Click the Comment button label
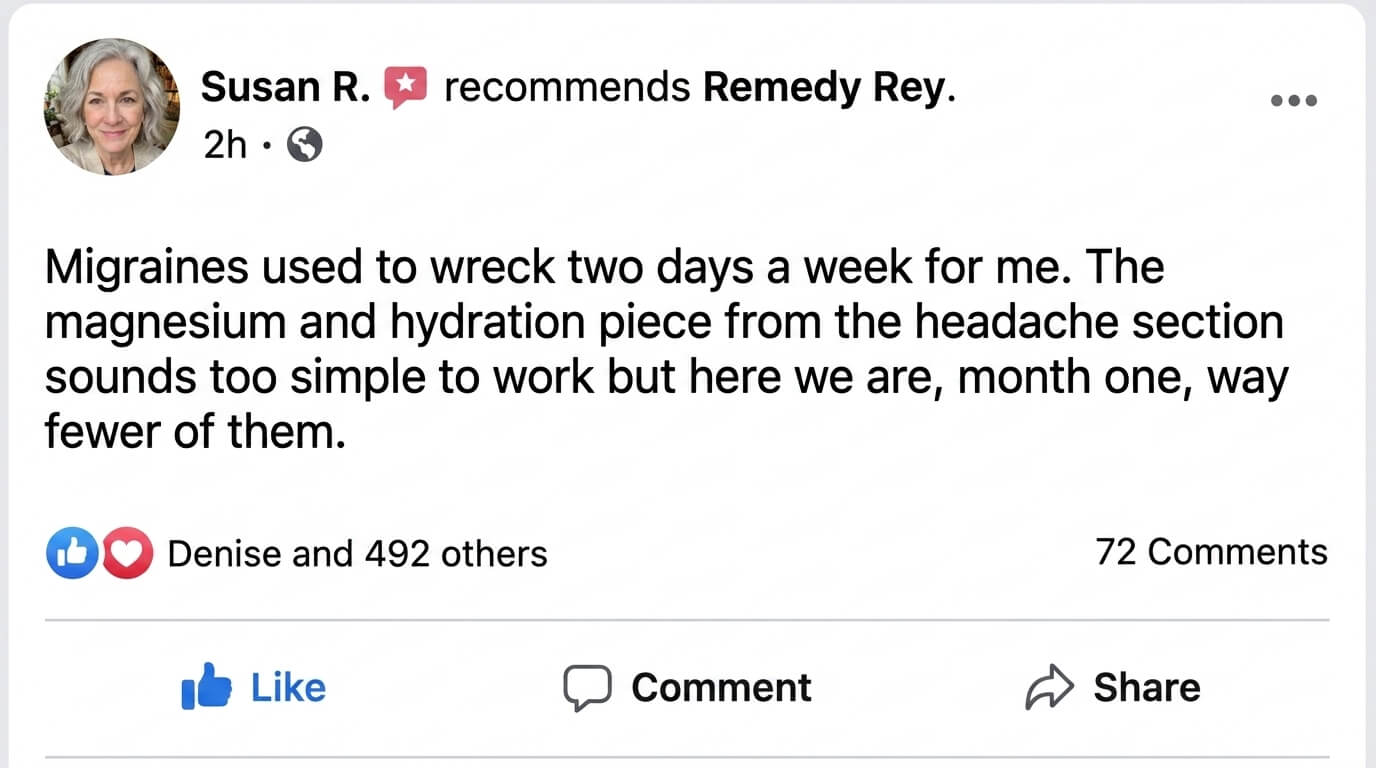1376x768 pixels. point(721,687)
